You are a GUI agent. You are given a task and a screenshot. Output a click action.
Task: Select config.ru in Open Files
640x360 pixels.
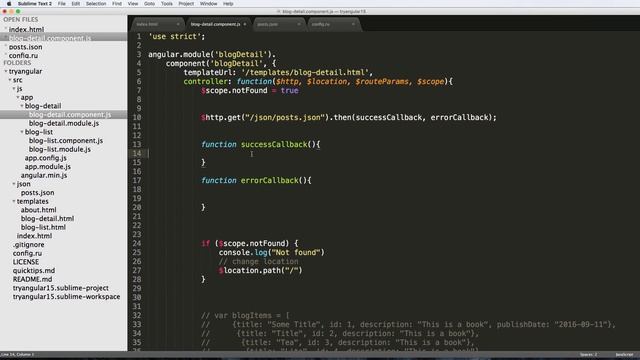coord(23,56)
